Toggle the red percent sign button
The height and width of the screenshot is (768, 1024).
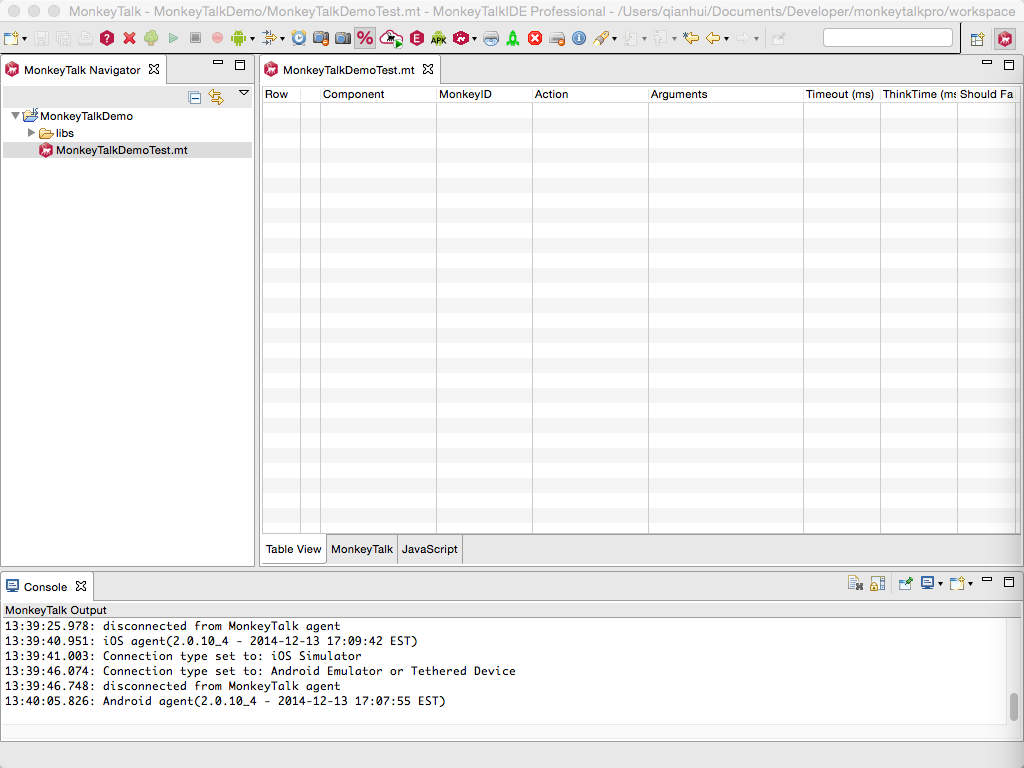pos(365,39)
